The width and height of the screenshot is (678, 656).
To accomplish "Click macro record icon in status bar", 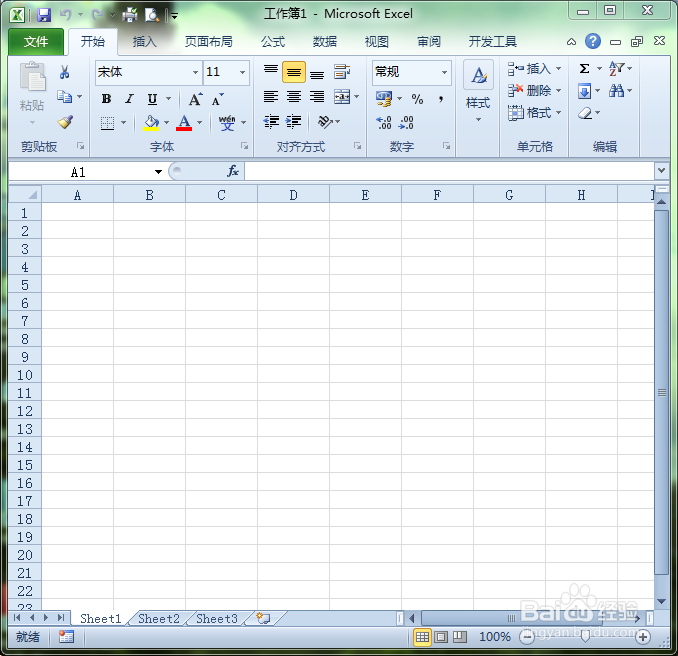I will pos(66,637).
